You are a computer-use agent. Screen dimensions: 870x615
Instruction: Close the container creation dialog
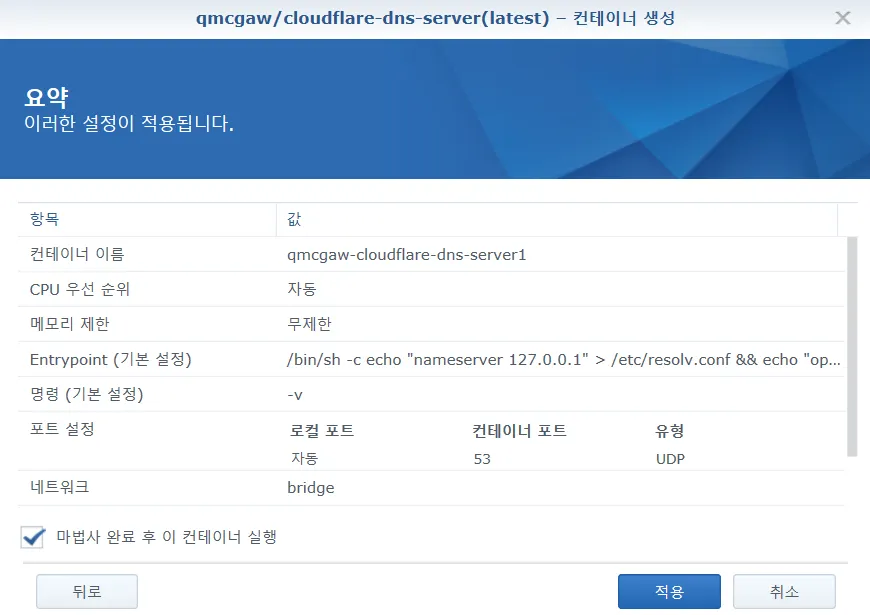click(x=842, y=18)
